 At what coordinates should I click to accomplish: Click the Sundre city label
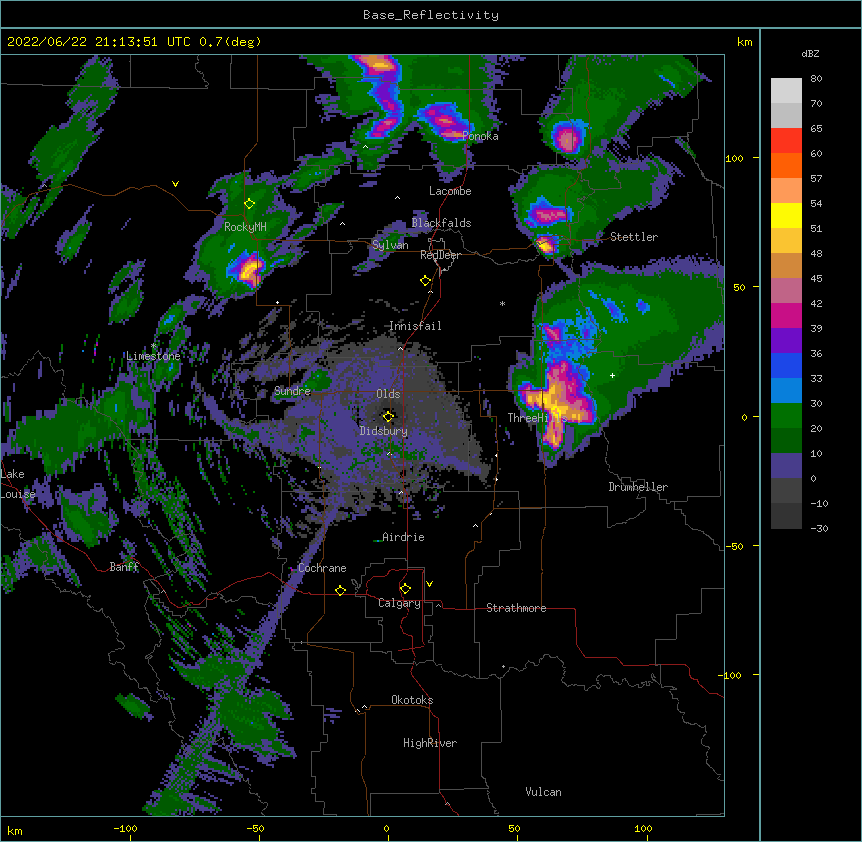tap(292, 391)
